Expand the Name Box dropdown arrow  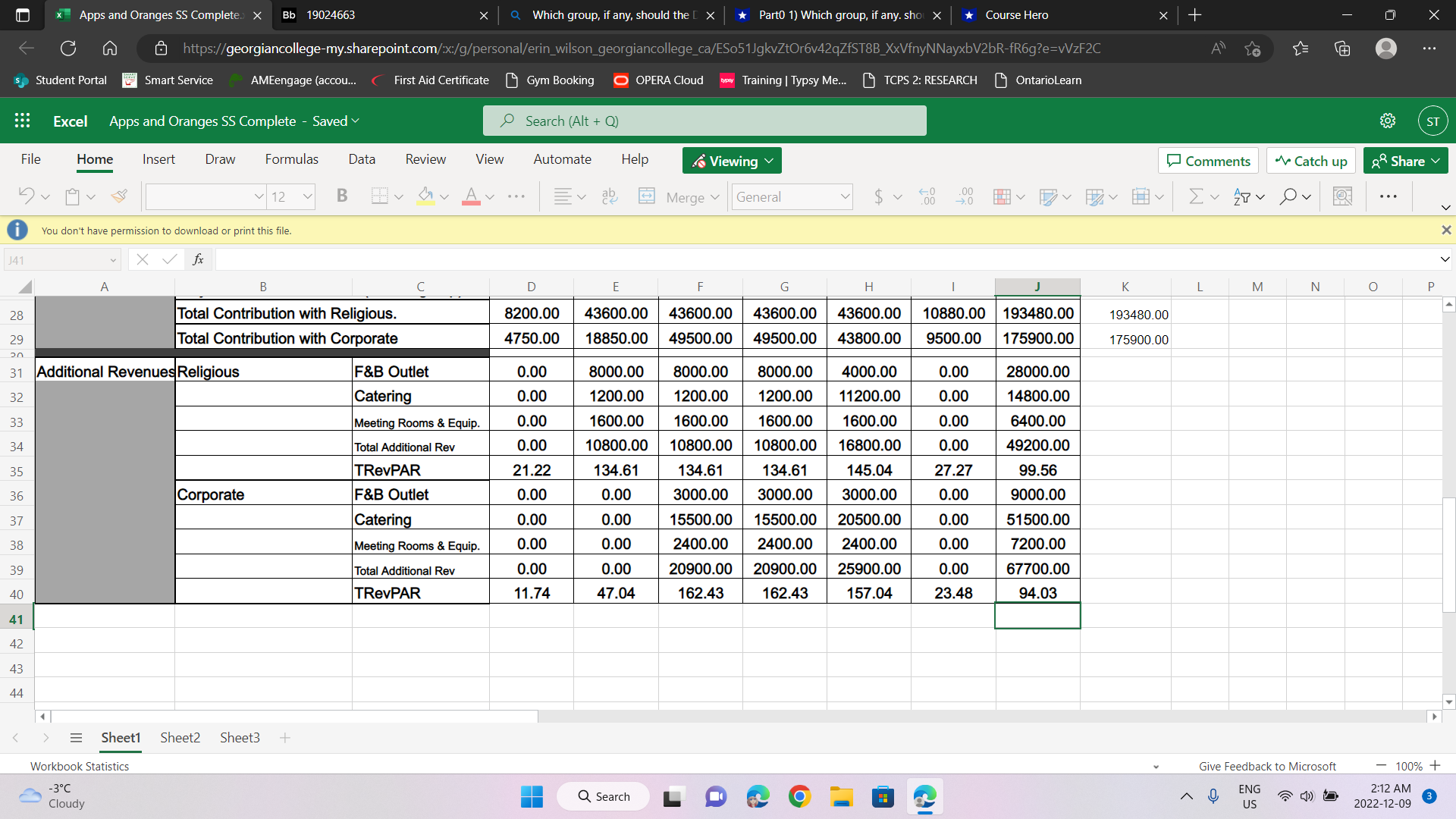coord(113,260)
